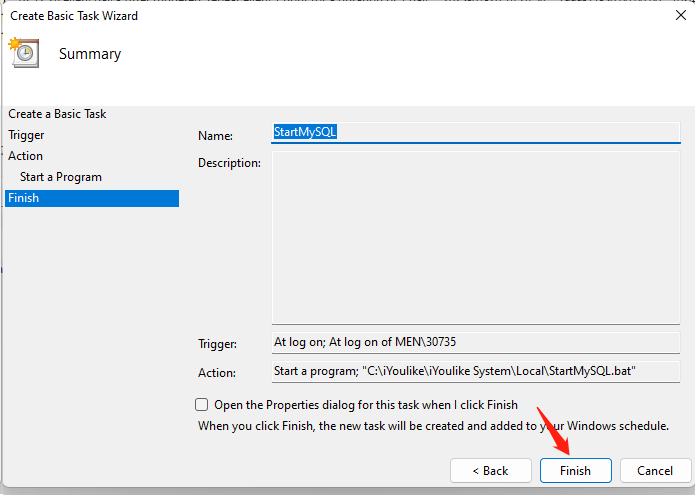The image size is (695, 495).
Task: Click the Finish button to create the task
Action: [x=575, y=470]
